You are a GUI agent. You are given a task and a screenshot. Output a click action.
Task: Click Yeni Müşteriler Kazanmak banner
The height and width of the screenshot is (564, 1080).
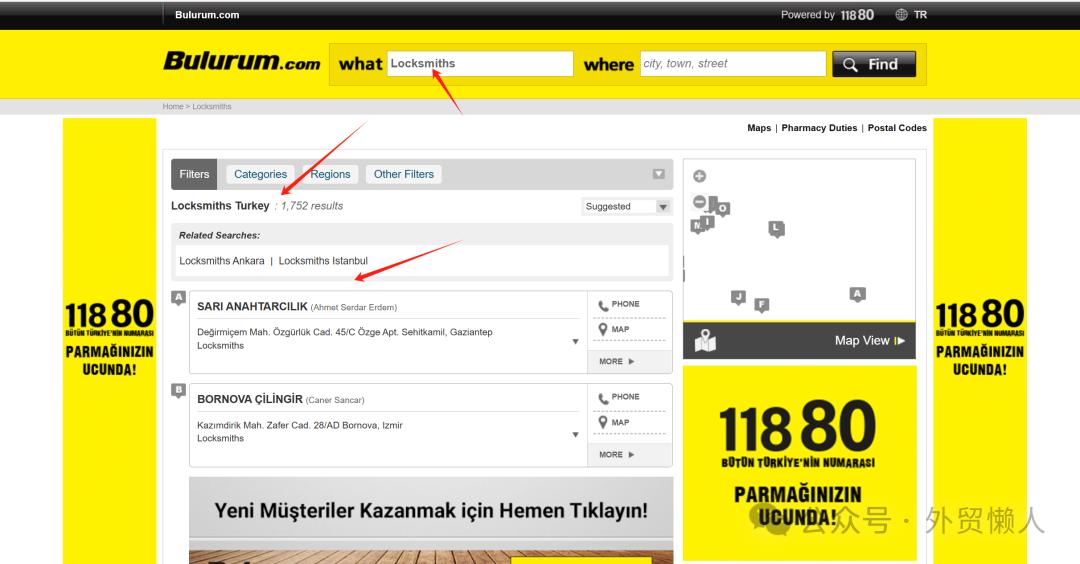[x=431, y=520]
